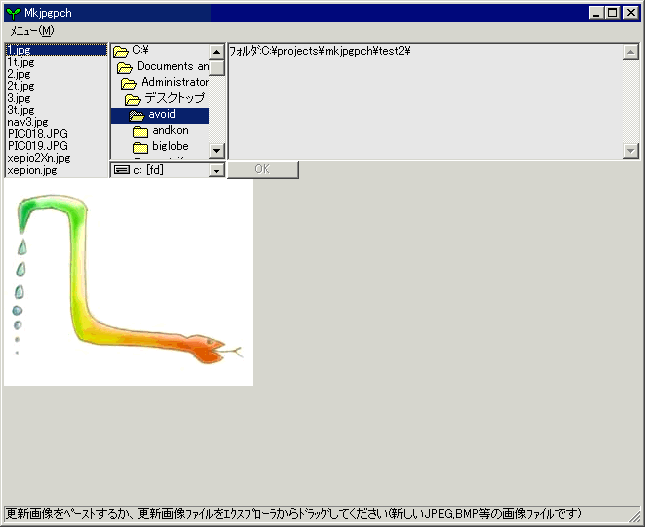Open the c: [fd] drive dropdown
645x527 pixels.
pos(217,170)
